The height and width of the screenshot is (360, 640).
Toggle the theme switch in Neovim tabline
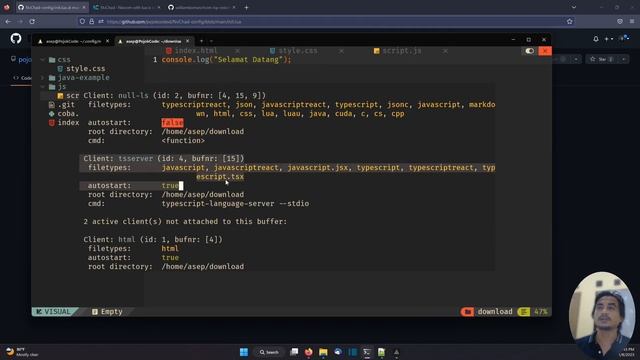529,51
